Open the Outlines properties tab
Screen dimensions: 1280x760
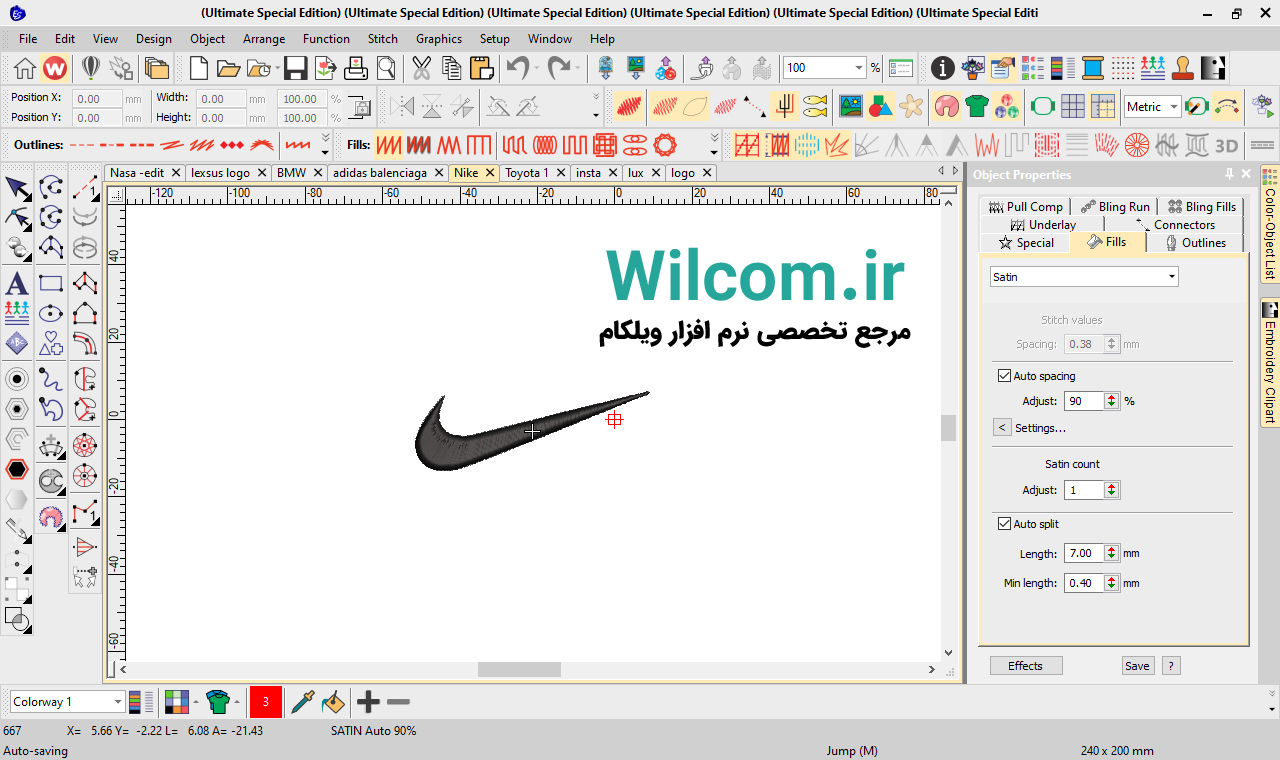[x=1195, y=243]
